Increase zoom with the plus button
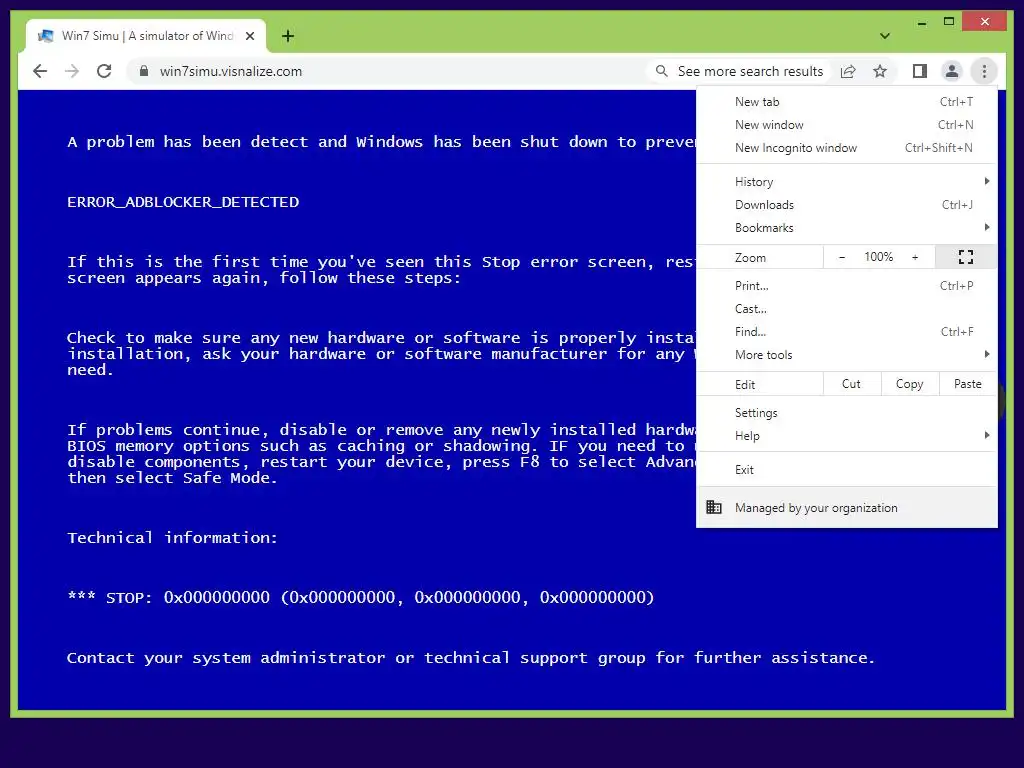The height and width of the screenshot is (768, 1024). click(x=915, y=257)
